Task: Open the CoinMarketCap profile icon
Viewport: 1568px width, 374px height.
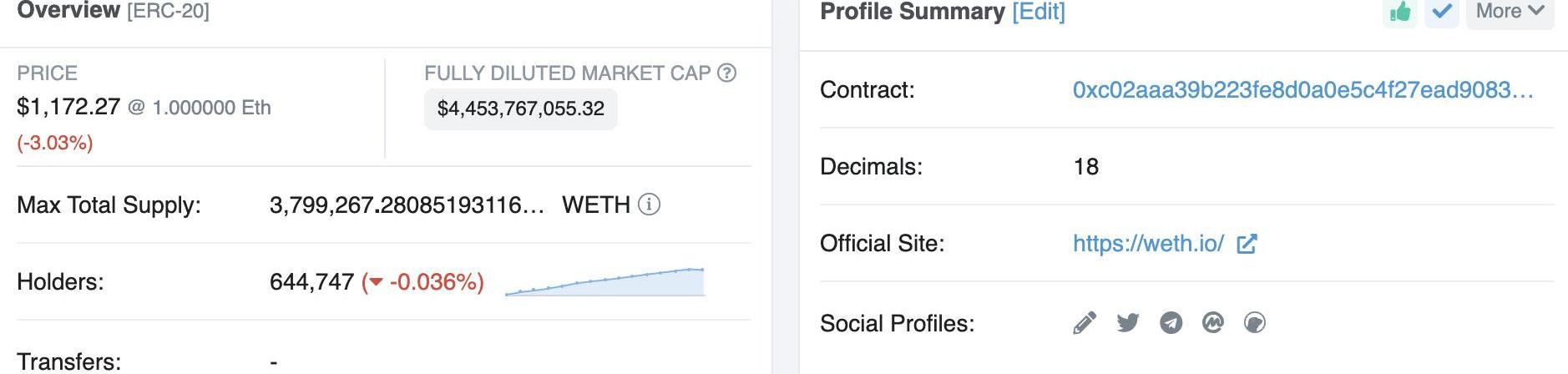Action: pos(1212,323)
